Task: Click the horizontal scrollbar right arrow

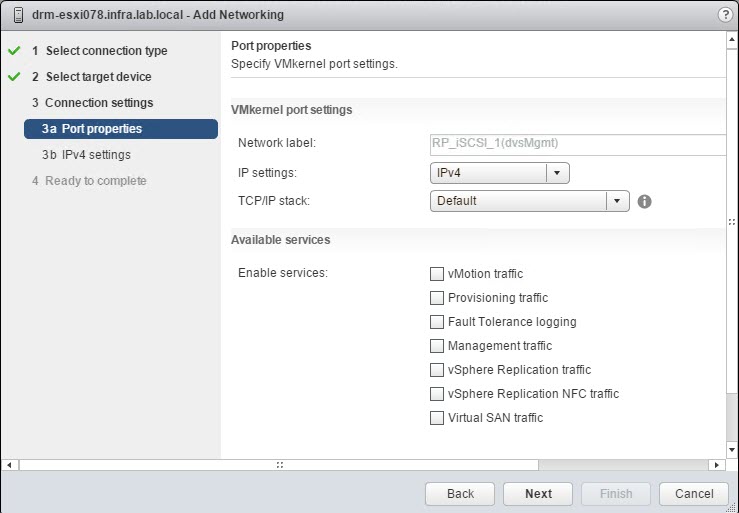Action: 716,465
